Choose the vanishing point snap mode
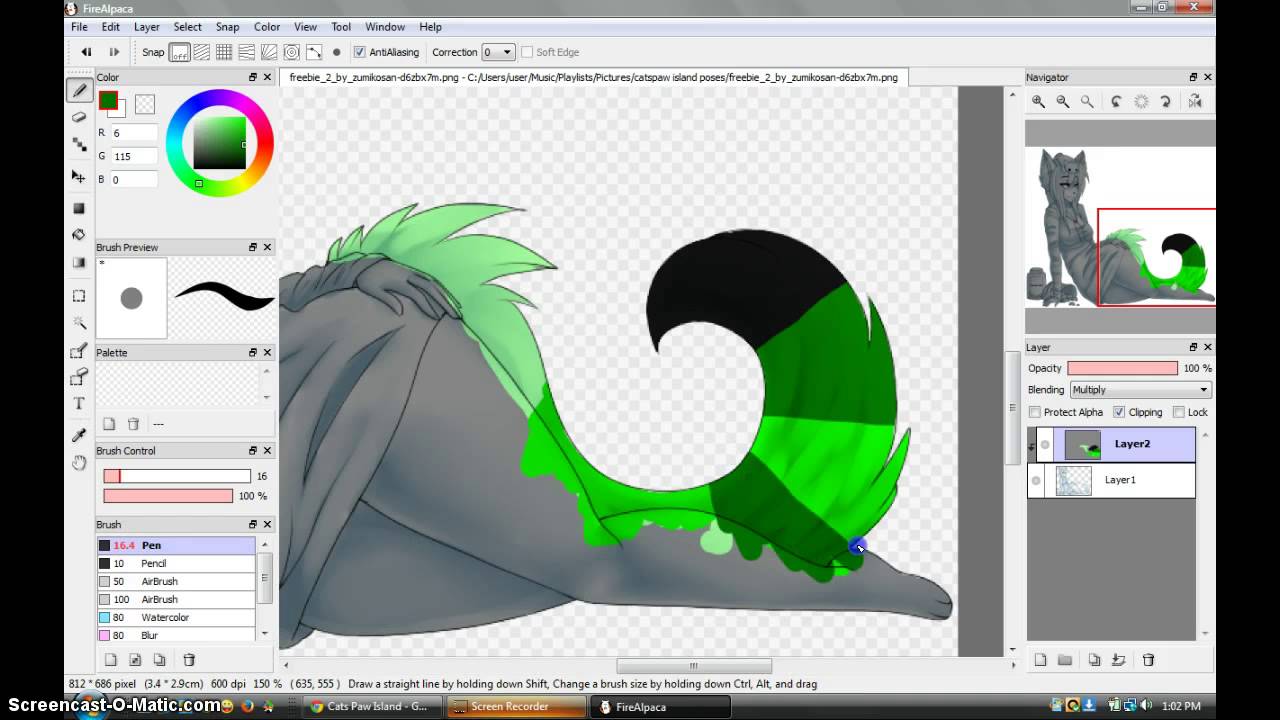This screenshot has width=1280, height=720. click(x=247, y=52)
